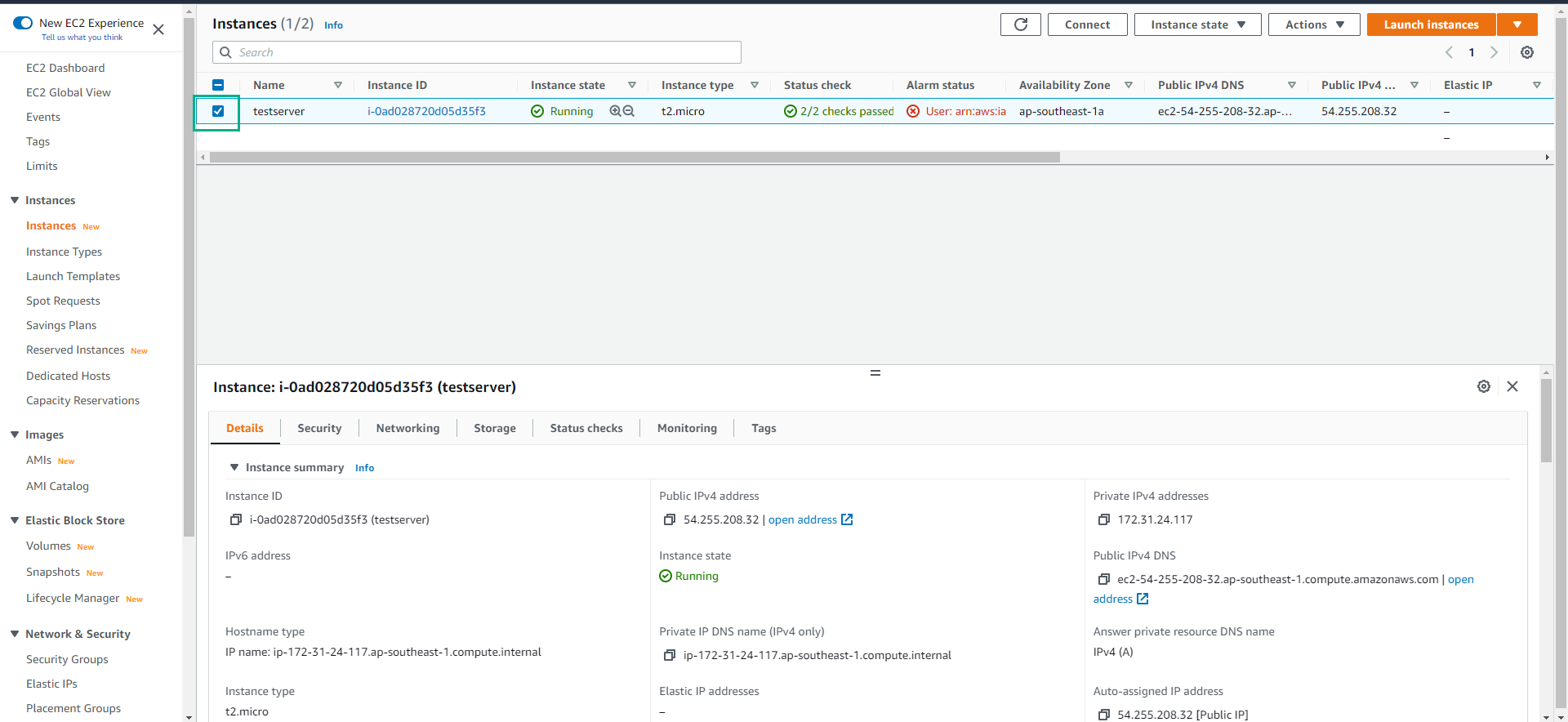Viewport: 1568px width, 722px height.
Task: Click 'Tell us what you think' link
Action: click(82, 38)
